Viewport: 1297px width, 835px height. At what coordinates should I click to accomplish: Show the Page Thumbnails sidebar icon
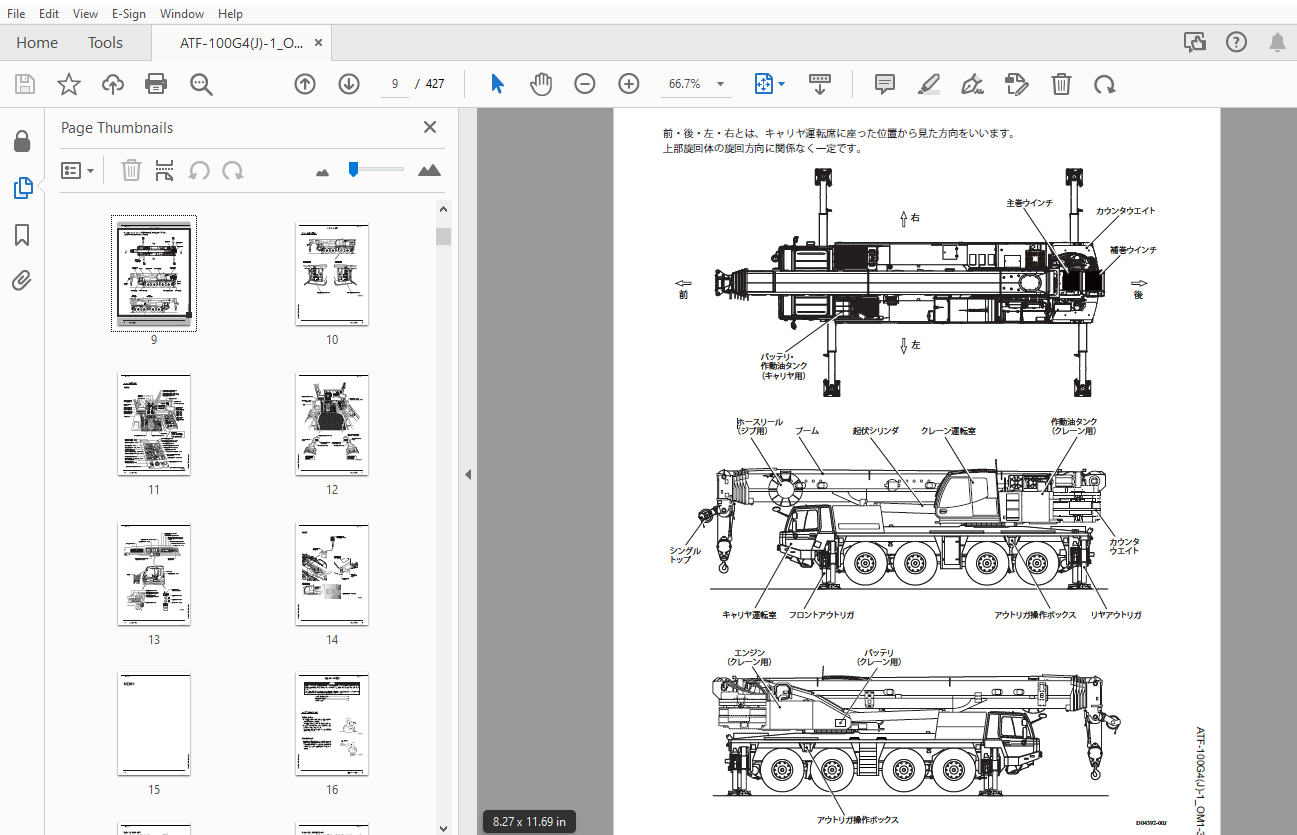coord(22,187)
